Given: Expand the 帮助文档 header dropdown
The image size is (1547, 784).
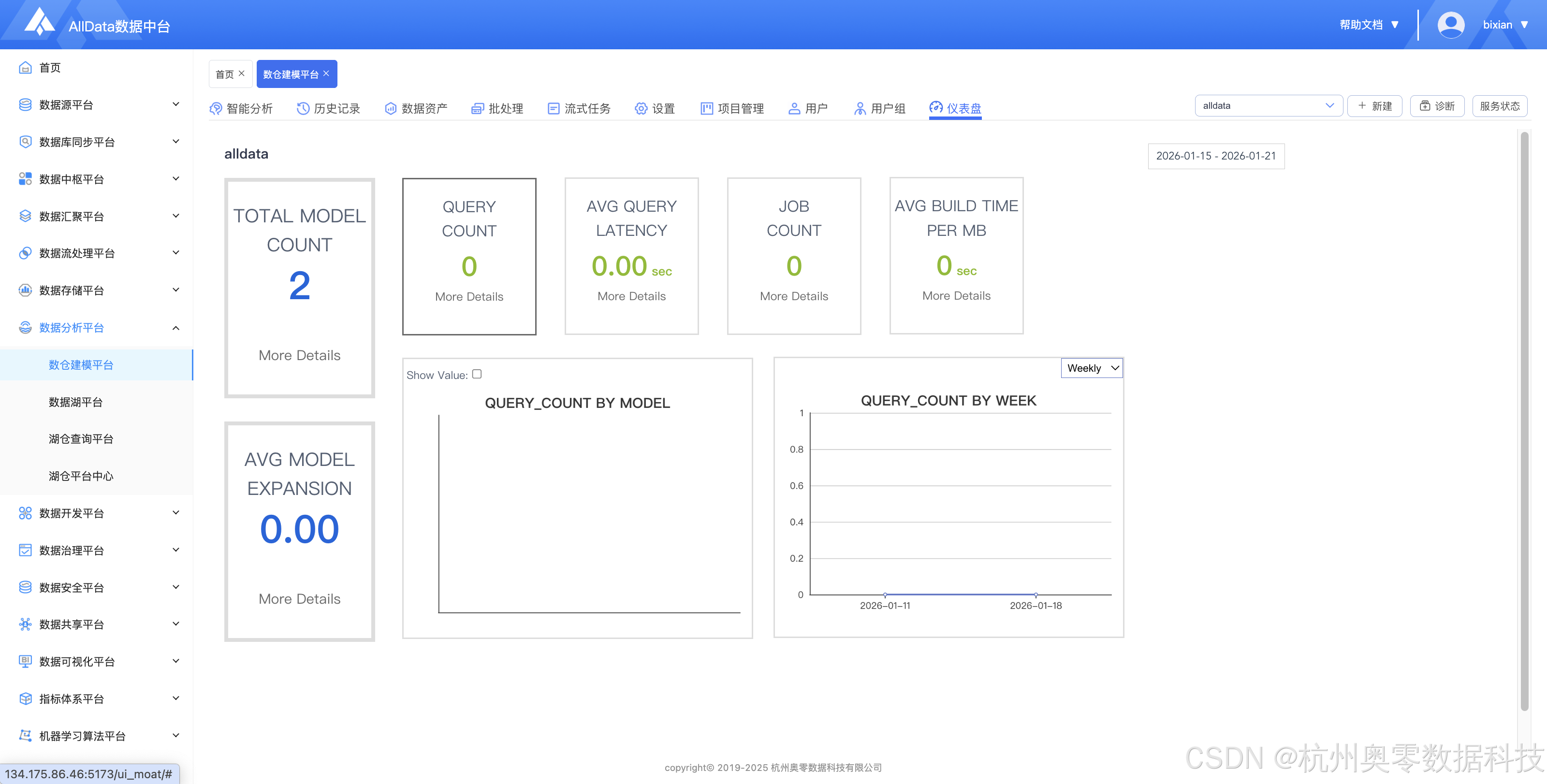Looking at the screenshot, I should tap(1369, 25).
